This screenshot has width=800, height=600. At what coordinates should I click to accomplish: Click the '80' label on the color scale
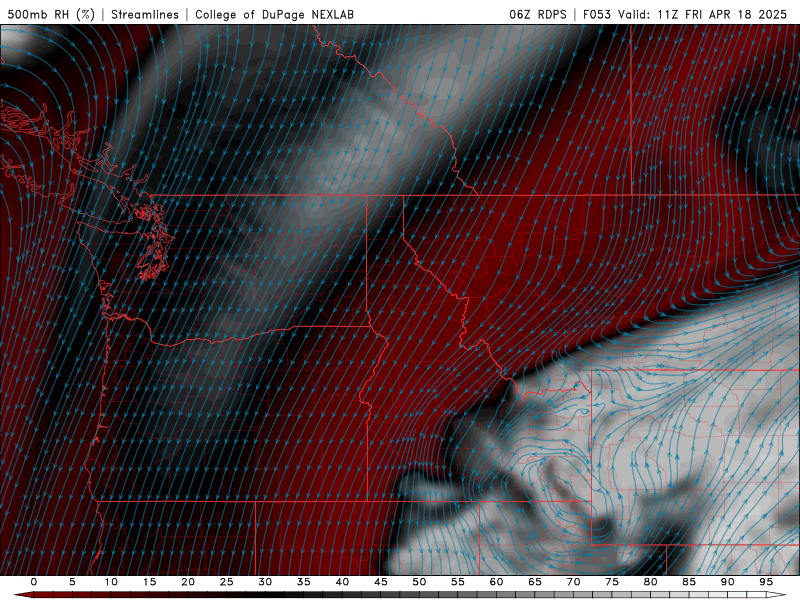(651, 582)
